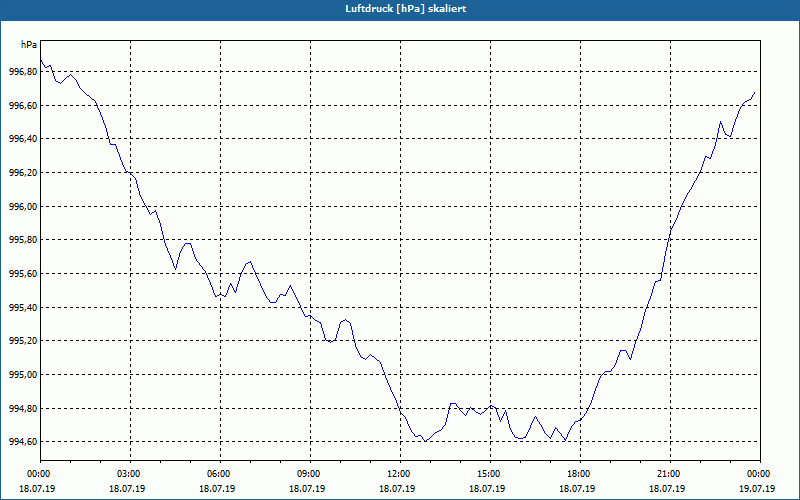Pick the 21:00 x-axis label
Viewport: 800px width, 500px height.
pos(667,474)
